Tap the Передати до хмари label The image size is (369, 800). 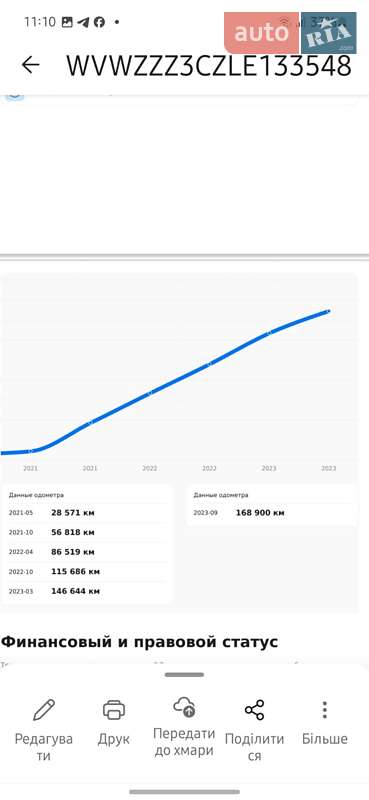[184, 742]
